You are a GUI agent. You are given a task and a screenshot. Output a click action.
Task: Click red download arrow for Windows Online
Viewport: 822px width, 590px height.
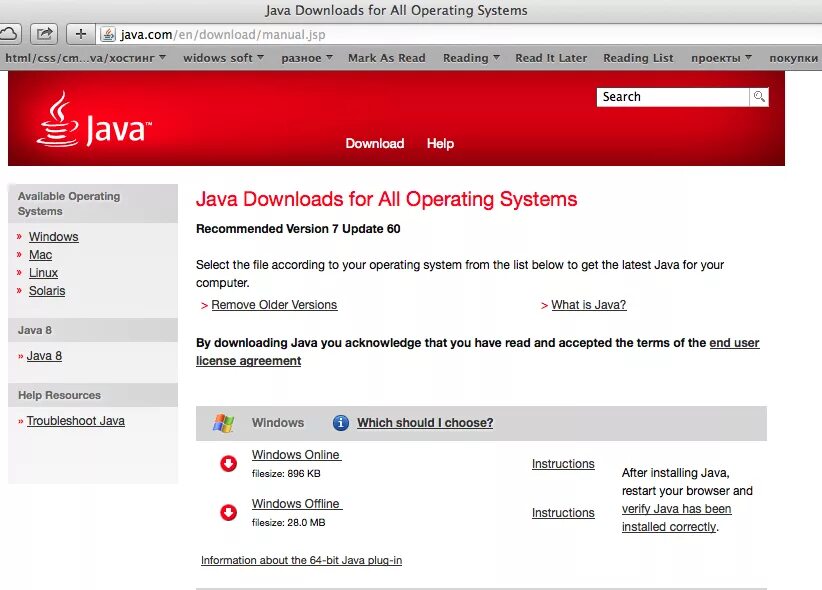coord(229,464)
